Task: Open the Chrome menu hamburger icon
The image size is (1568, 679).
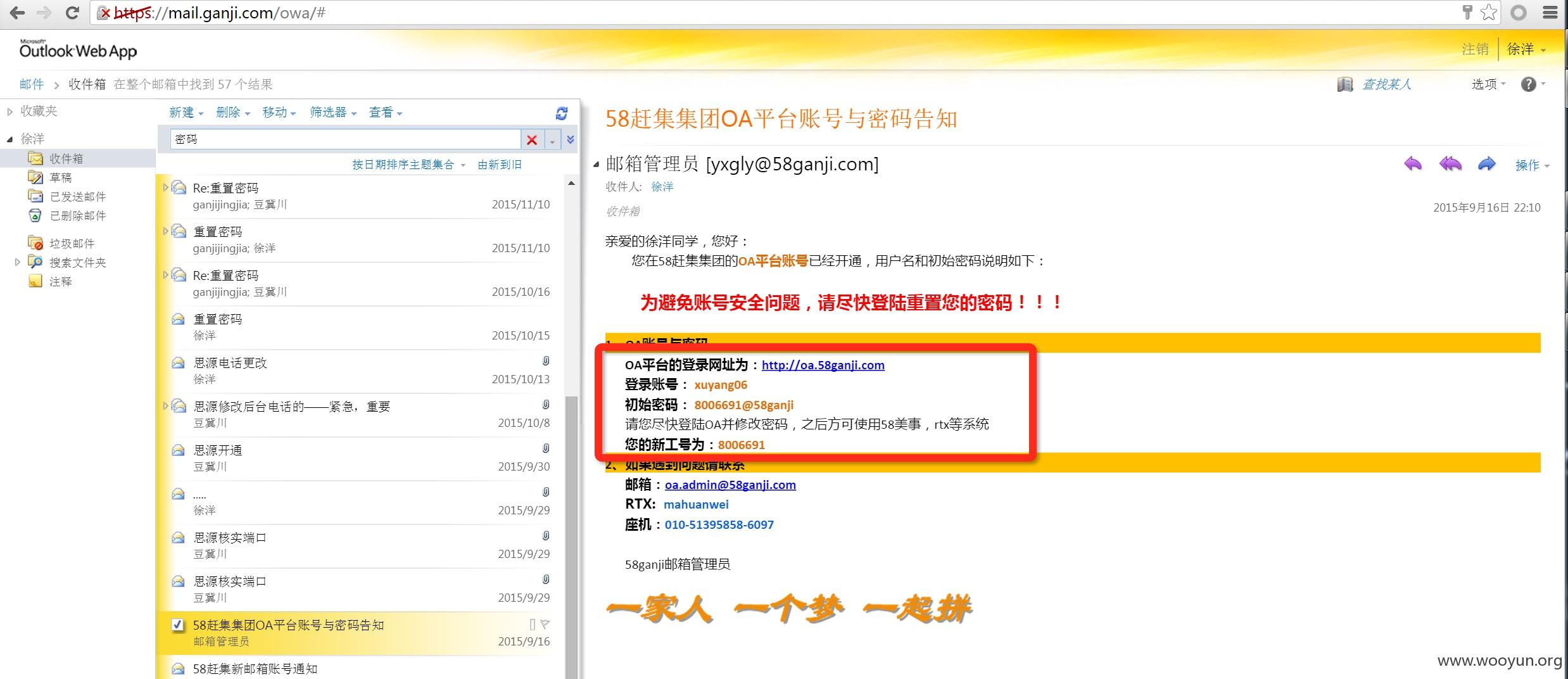Action: point(1550,13)
